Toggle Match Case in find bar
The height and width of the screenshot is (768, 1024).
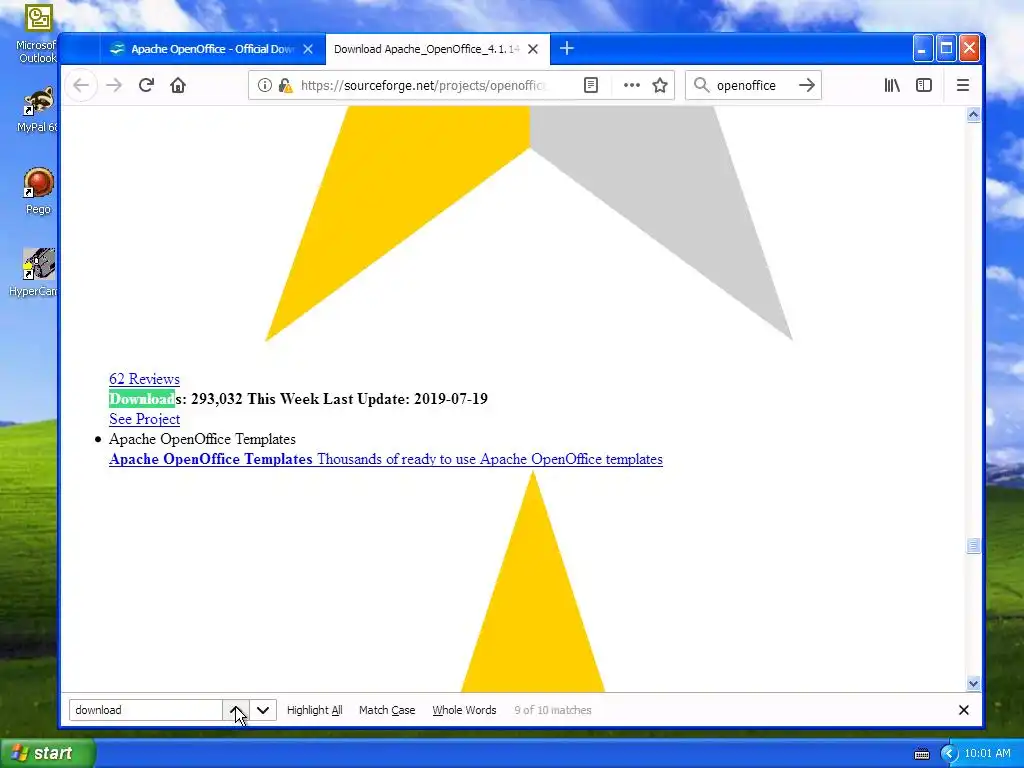point(387,710)
